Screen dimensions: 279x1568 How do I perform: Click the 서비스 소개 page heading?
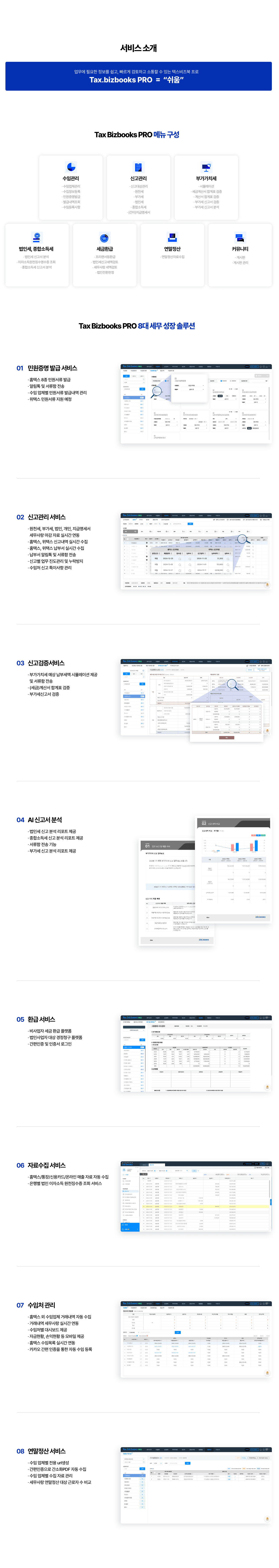[x=139, y=48]
